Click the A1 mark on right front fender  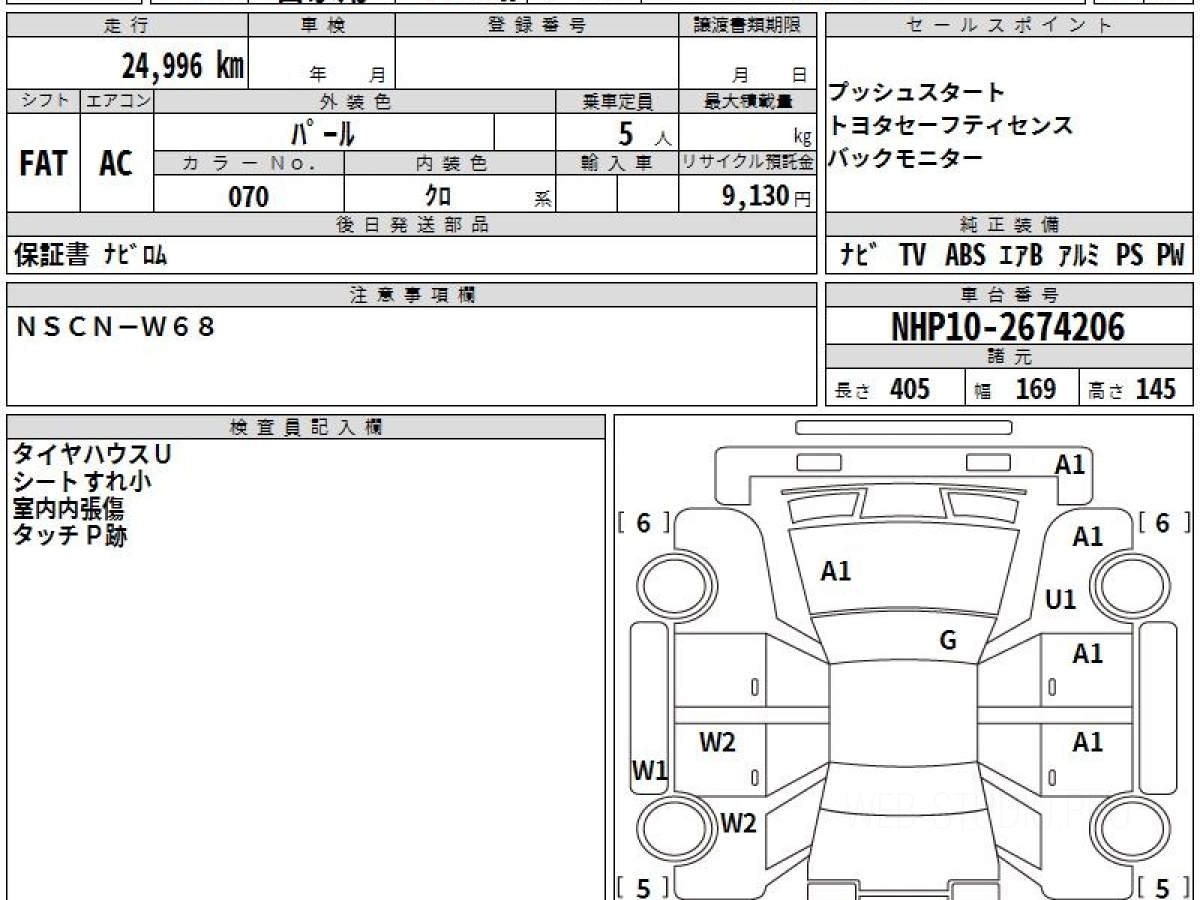pos(1088,537)
